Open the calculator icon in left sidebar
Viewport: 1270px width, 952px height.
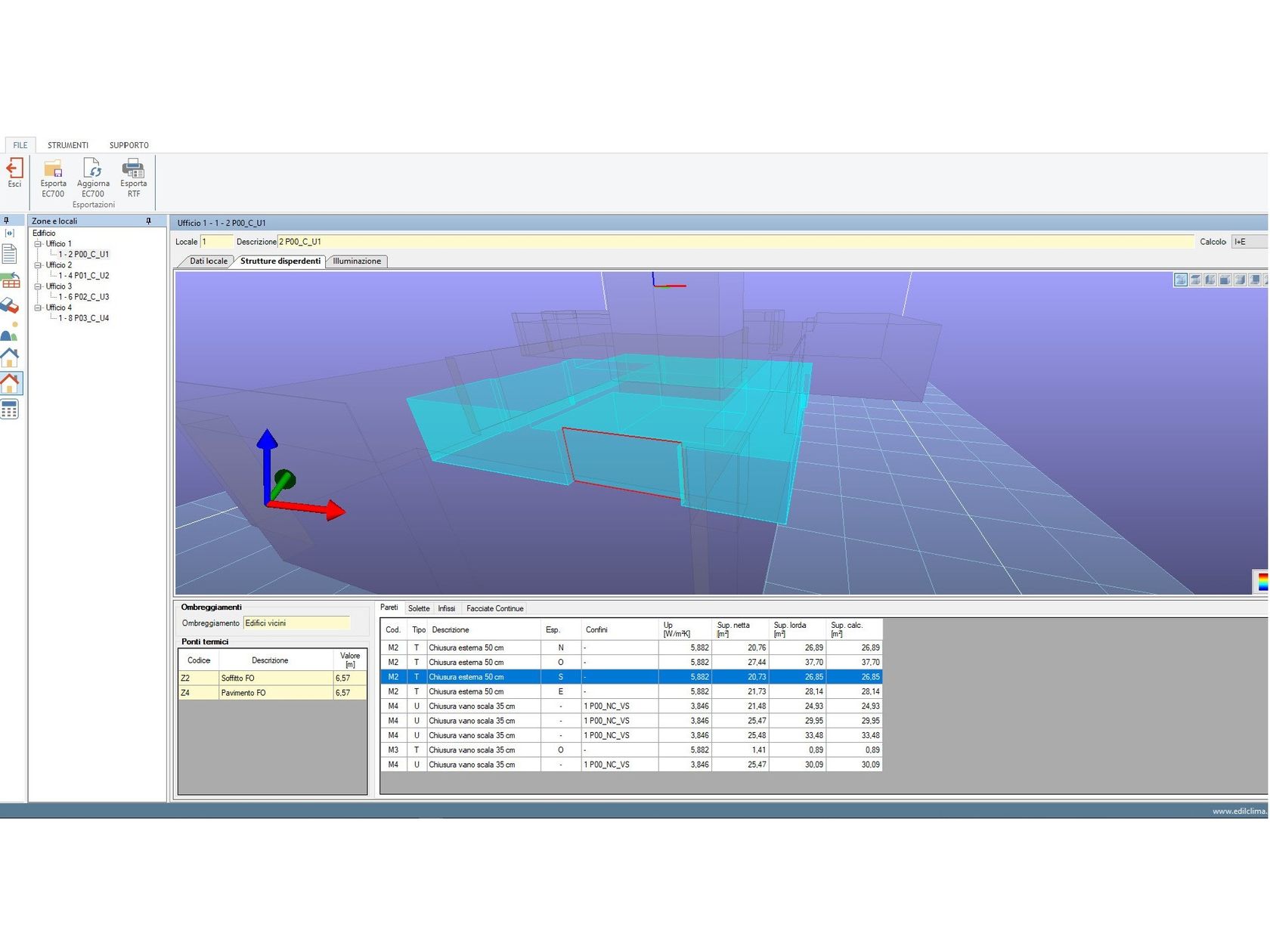pos(9,410)
